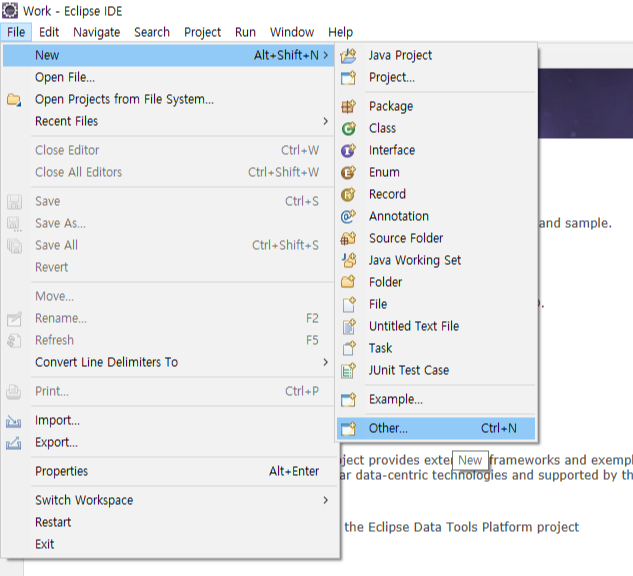This screenshot has height=576, width=633.
Task: Select Untitled Text File label
Action: tap(414, 326)
